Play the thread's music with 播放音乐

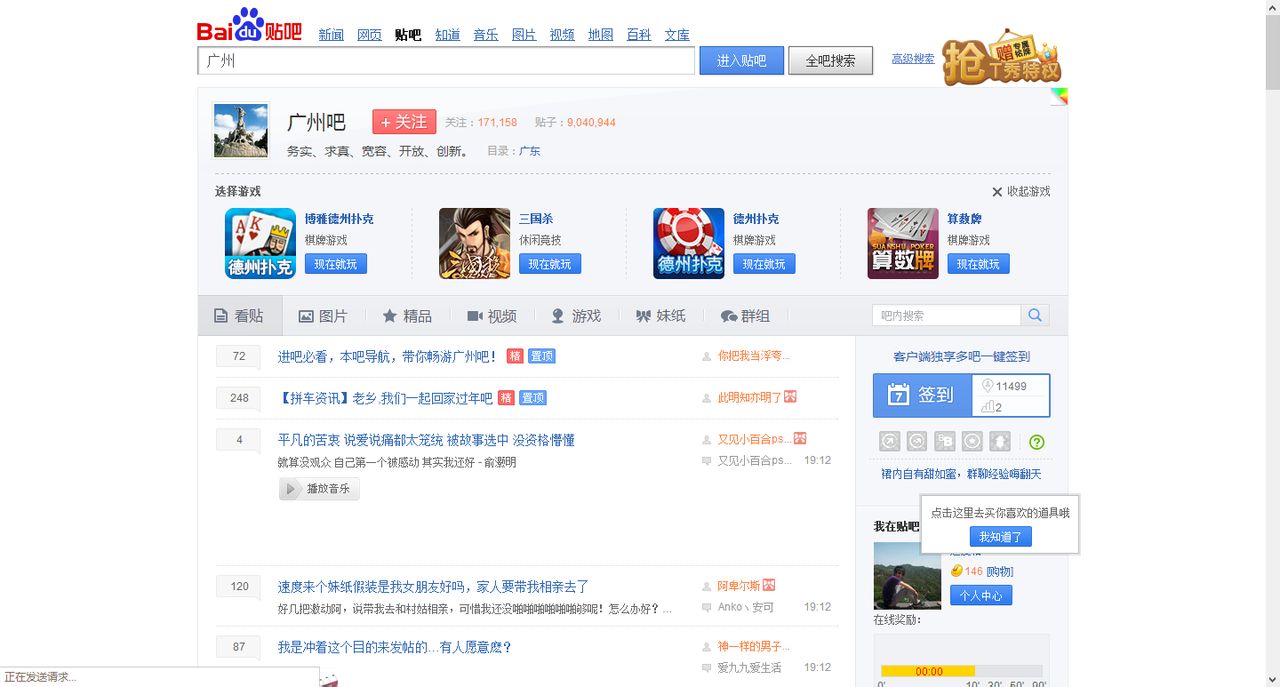click(319, 489)
